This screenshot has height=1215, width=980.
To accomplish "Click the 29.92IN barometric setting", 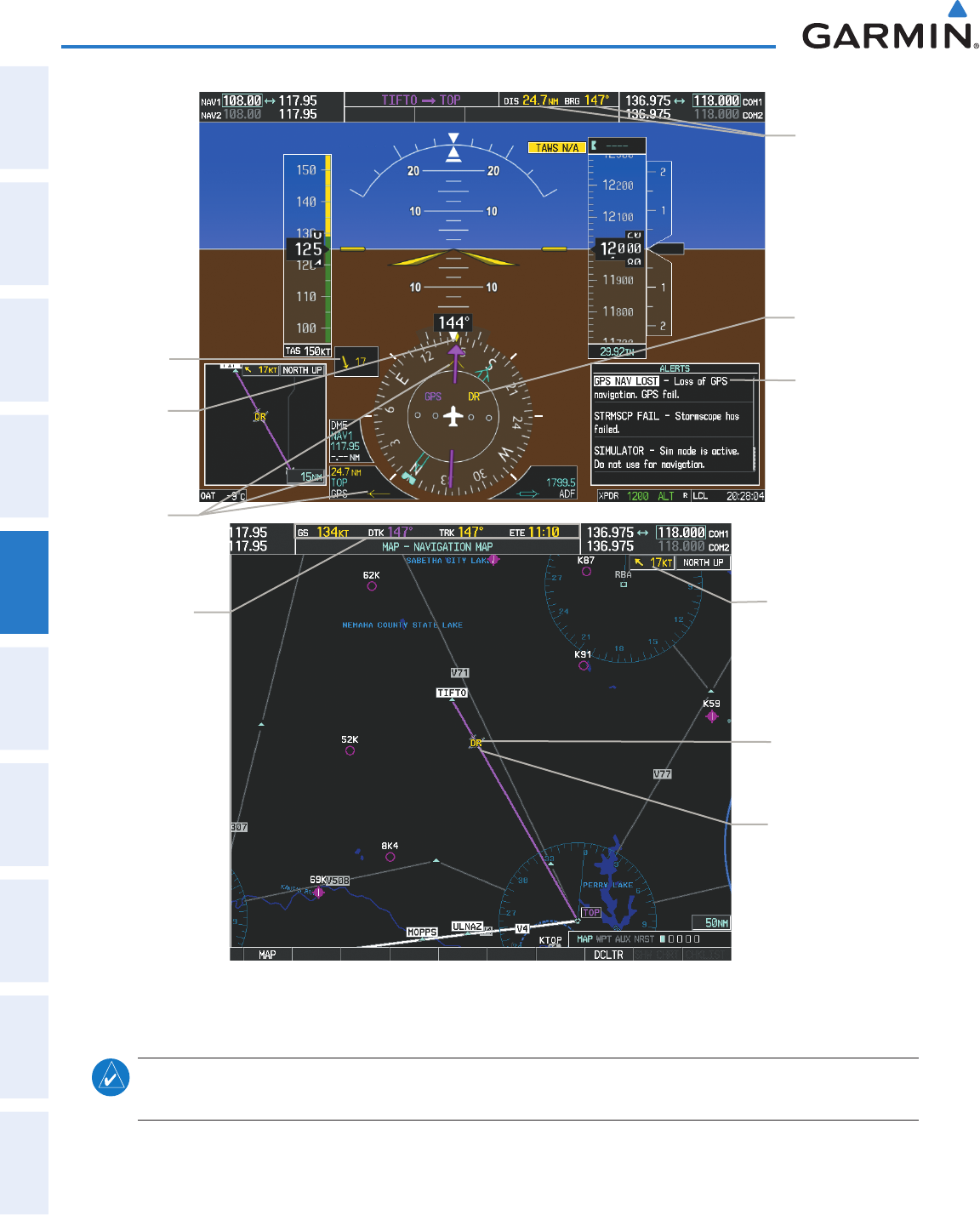I will pos(617,351).
